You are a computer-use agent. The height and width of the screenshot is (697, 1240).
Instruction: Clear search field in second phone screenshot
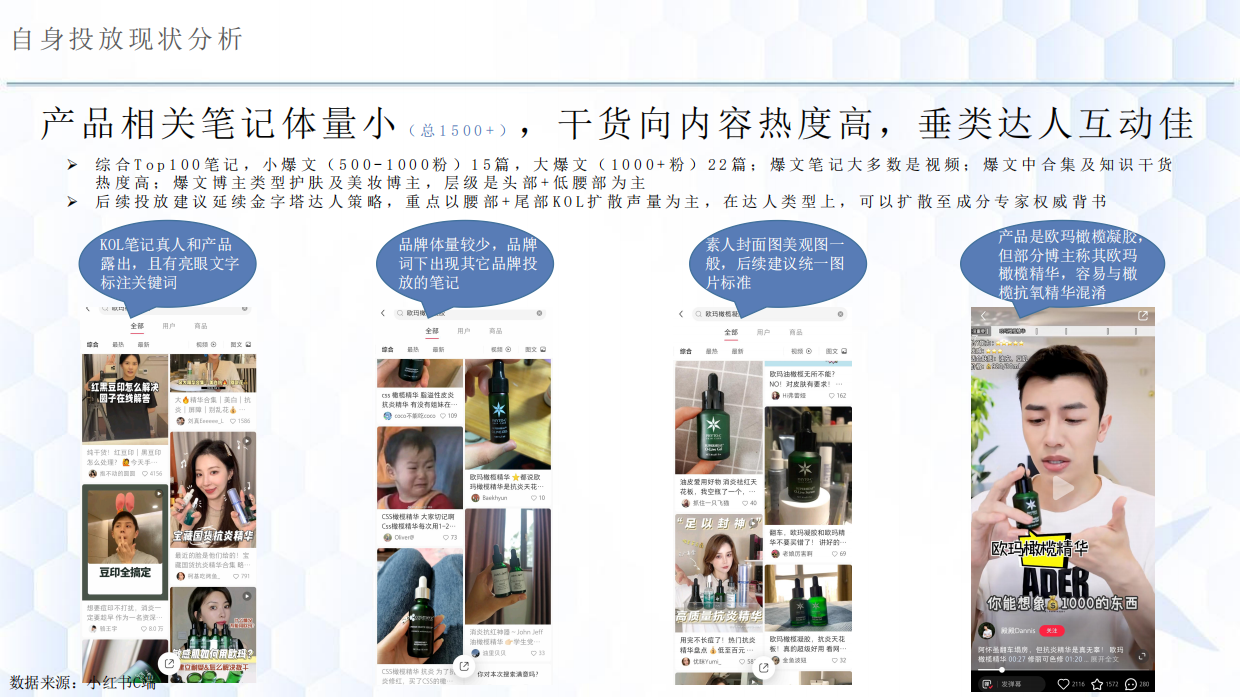[x=539, y=313]
